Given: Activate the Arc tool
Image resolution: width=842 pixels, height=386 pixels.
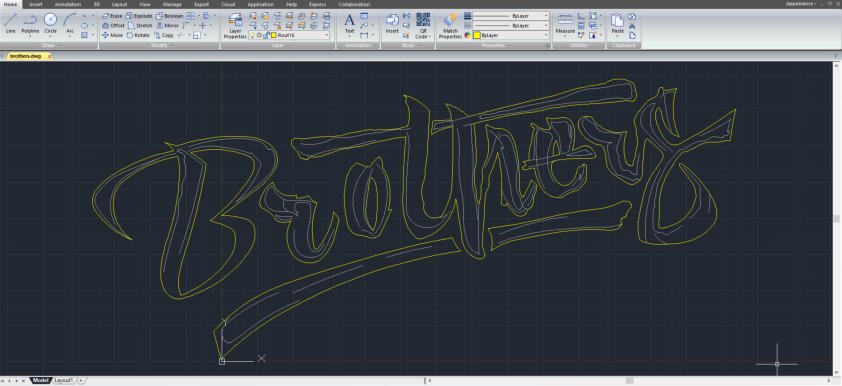Looking at the screenshot, I should pos(70,24).
